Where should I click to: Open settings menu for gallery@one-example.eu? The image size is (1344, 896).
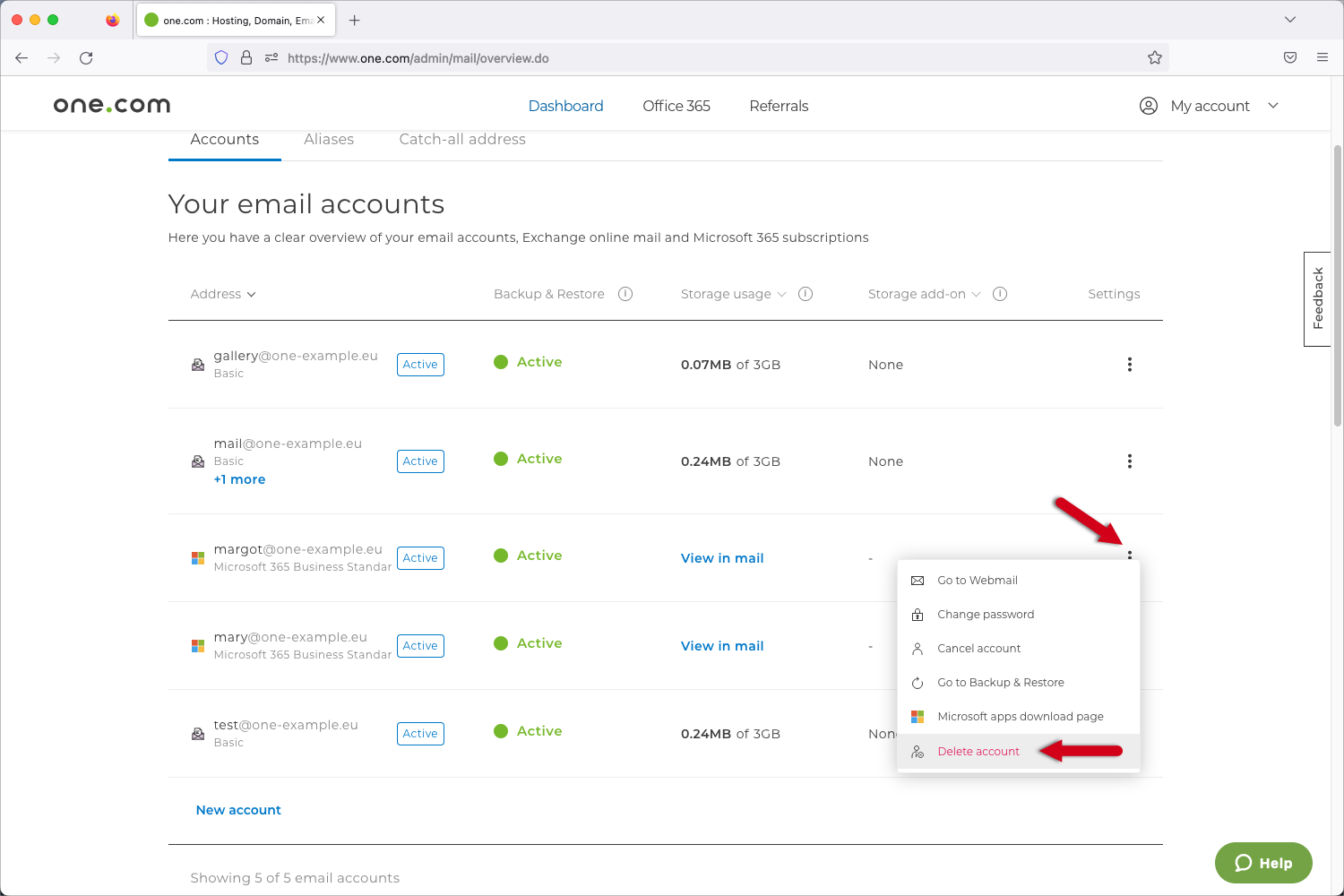[x=1129, y=365]
